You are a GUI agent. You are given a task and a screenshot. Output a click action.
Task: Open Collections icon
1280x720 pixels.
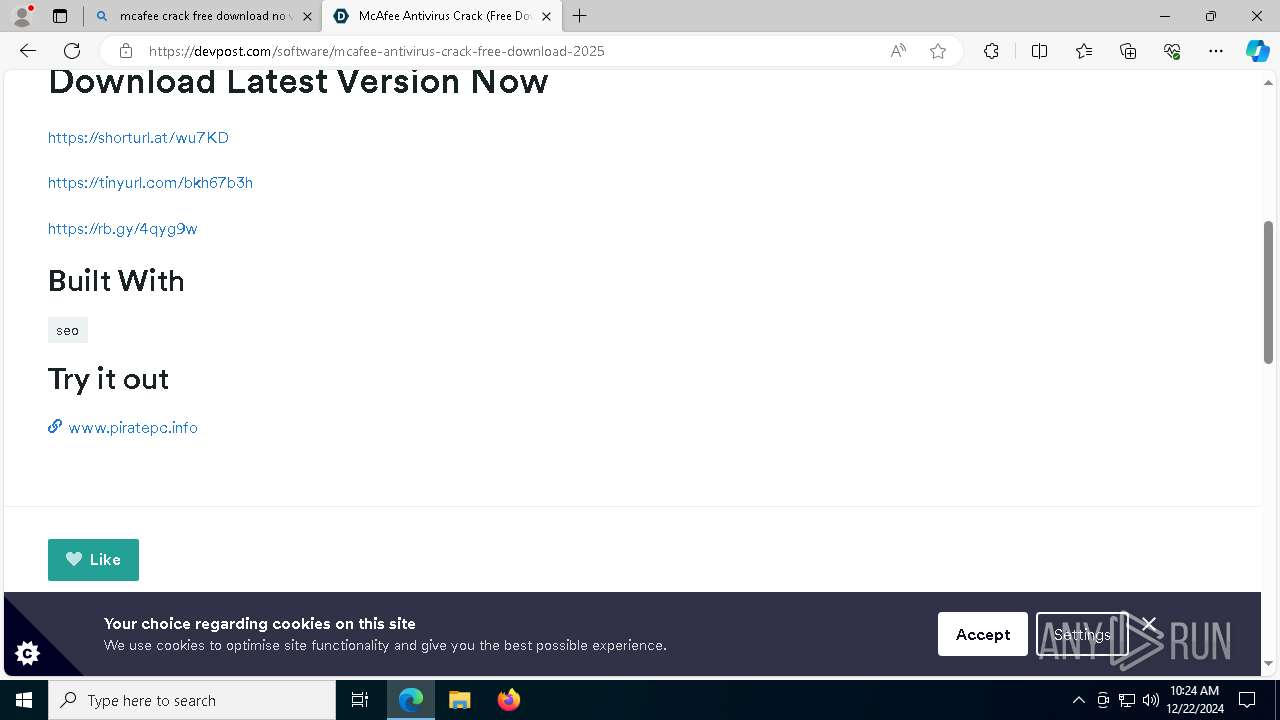tap(1128, 51)
